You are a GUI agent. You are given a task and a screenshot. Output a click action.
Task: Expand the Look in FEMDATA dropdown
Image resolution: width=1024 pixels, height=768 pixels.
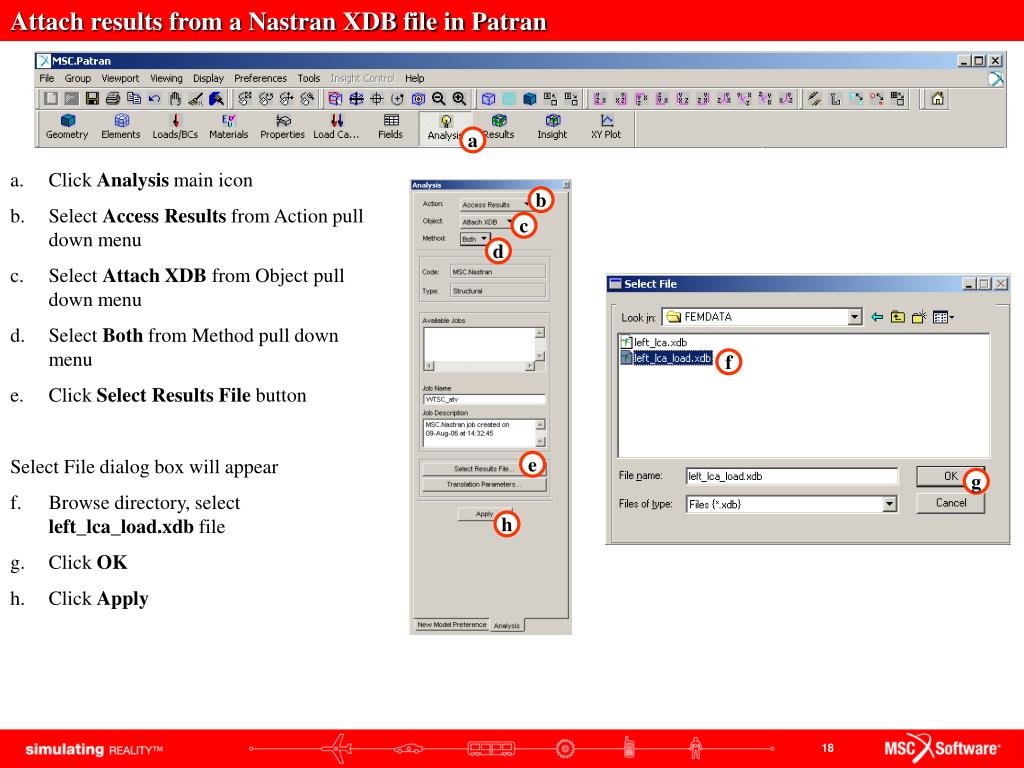(855, 317)
